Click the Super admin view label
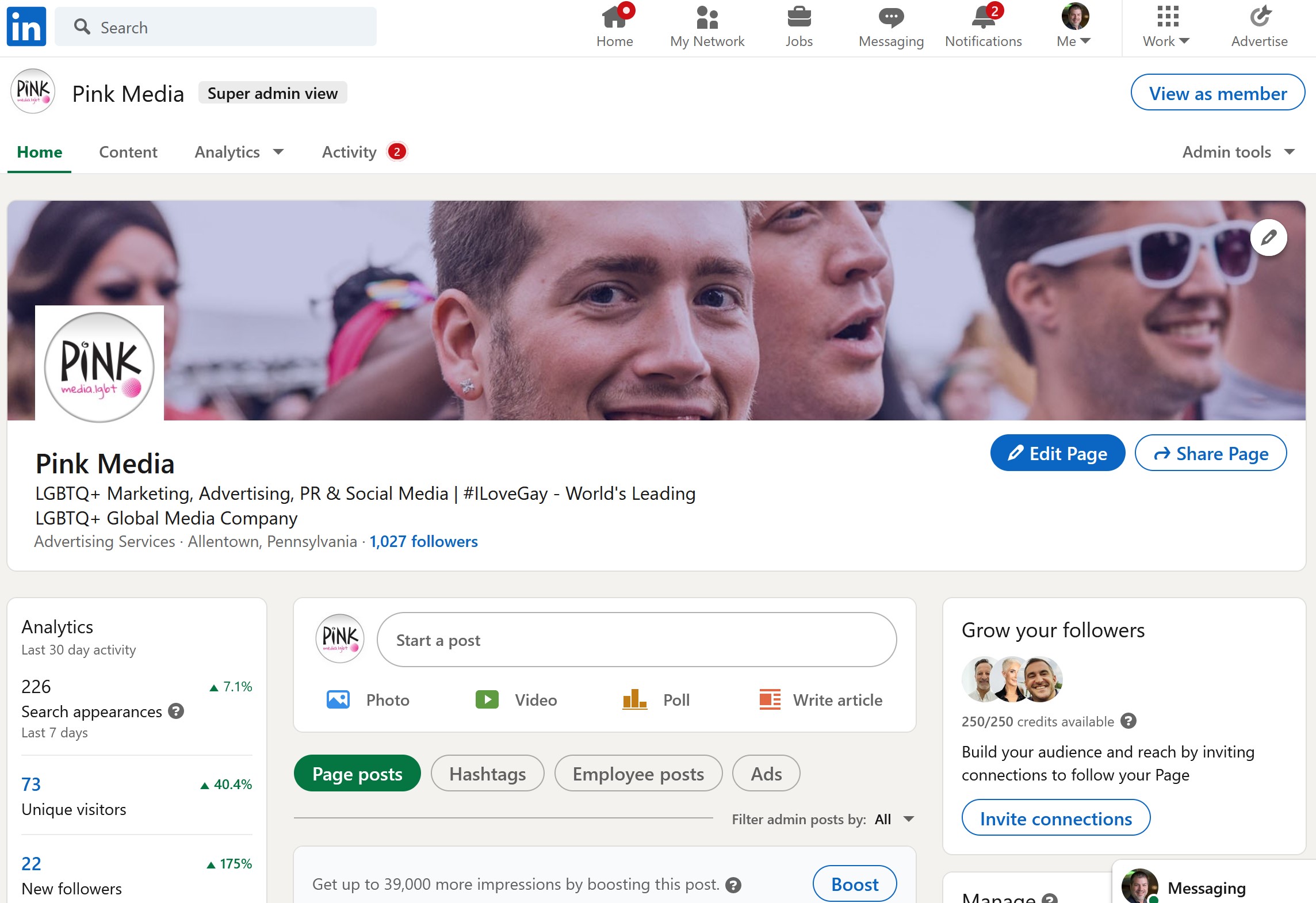The image size is (1316, 903). tap(273, 93)
